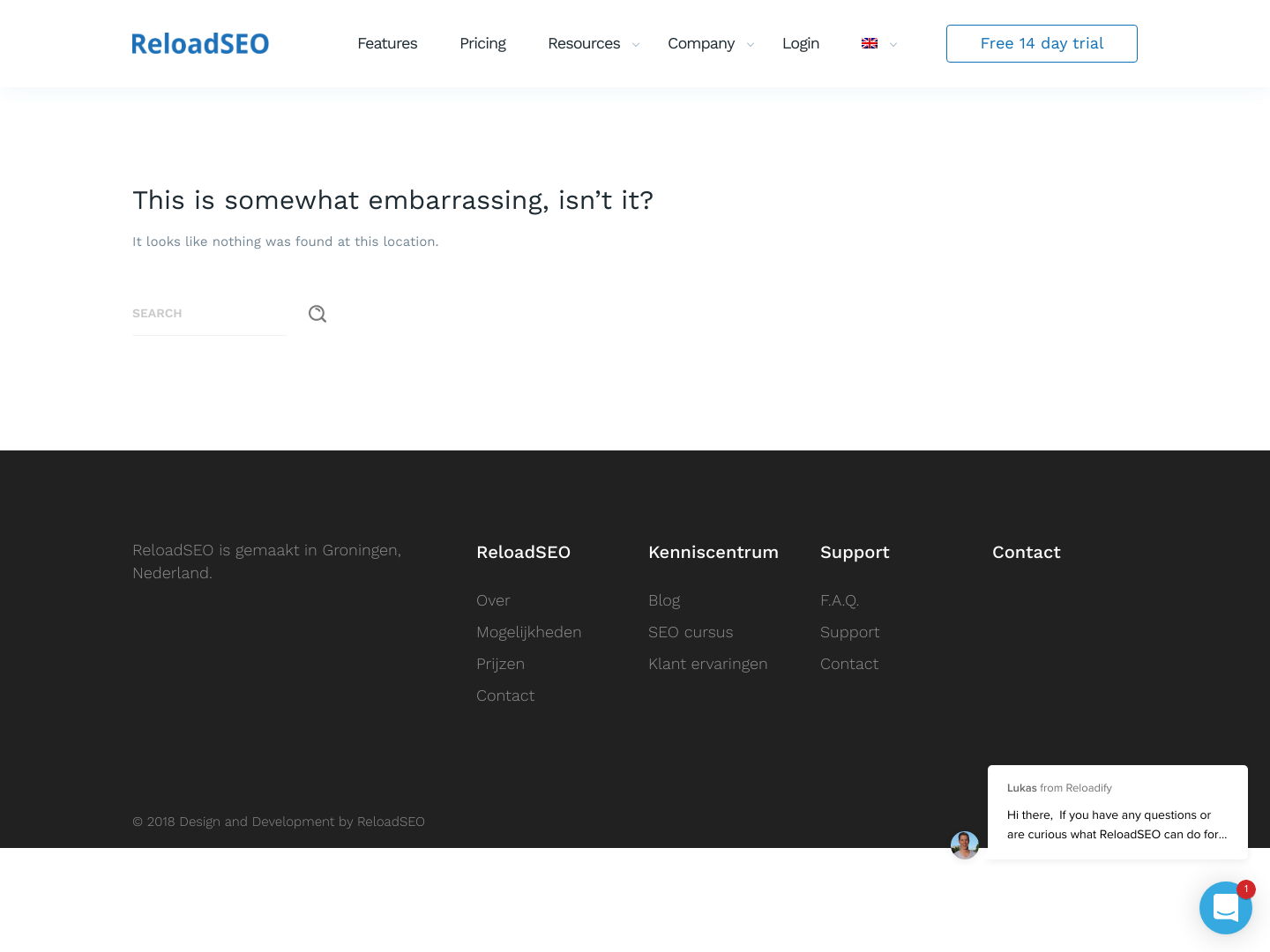Open the Resources menu item

pos(584,43)
